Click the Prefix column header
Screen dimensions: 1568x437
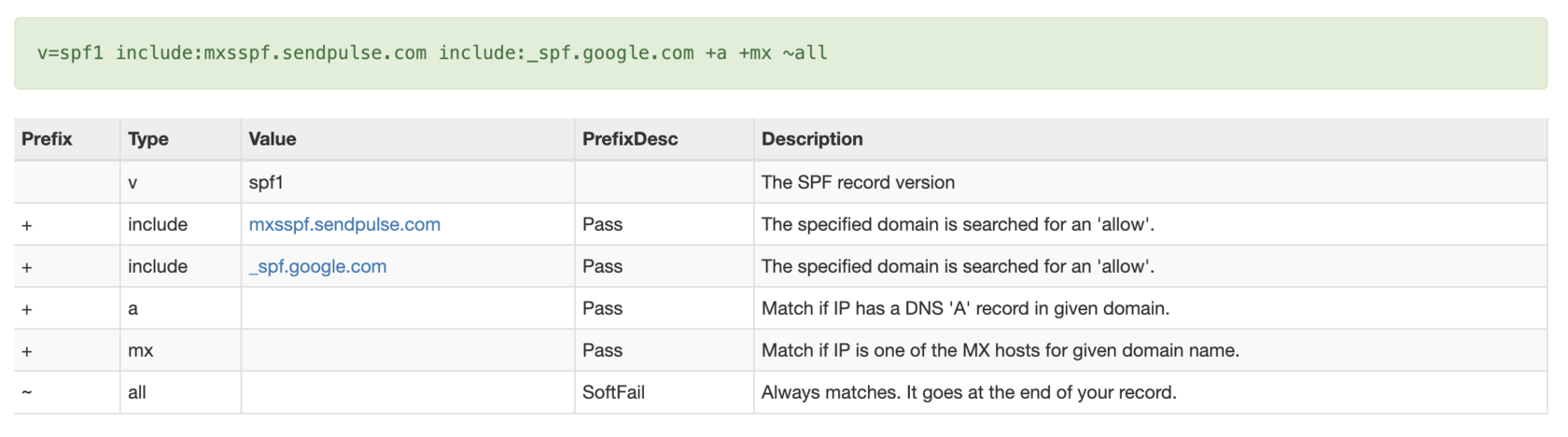tap(47, 139)
